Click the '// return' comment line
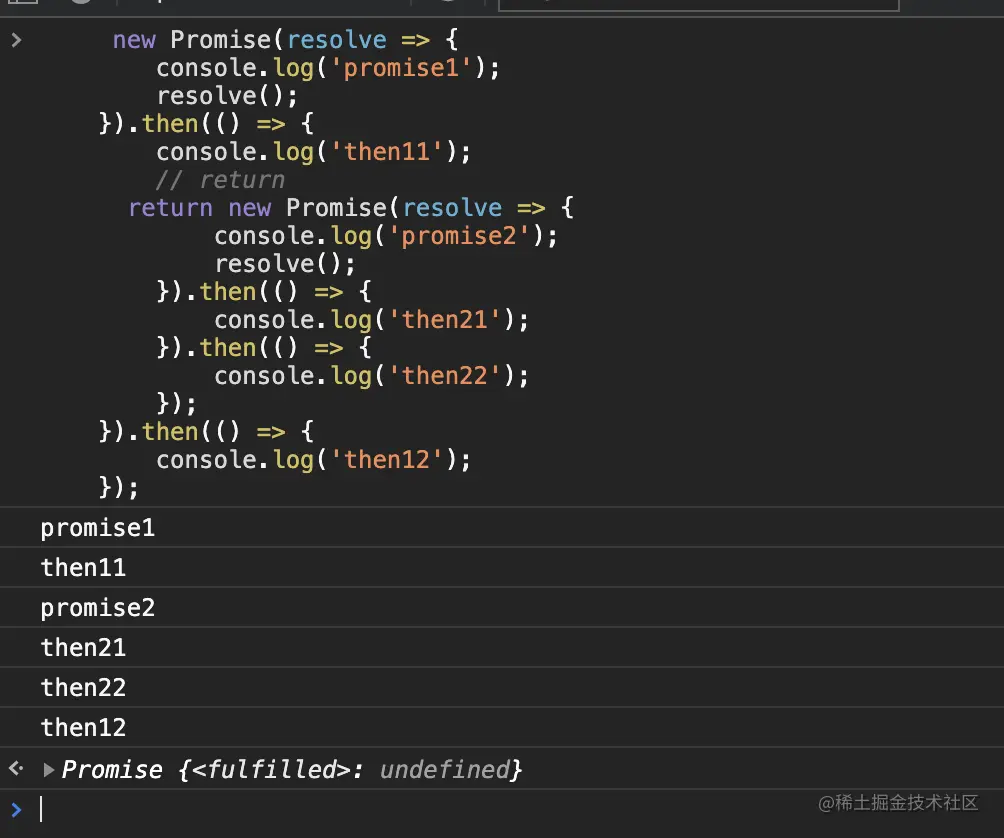Screen dimensions: 1004x838 (220, 180)
